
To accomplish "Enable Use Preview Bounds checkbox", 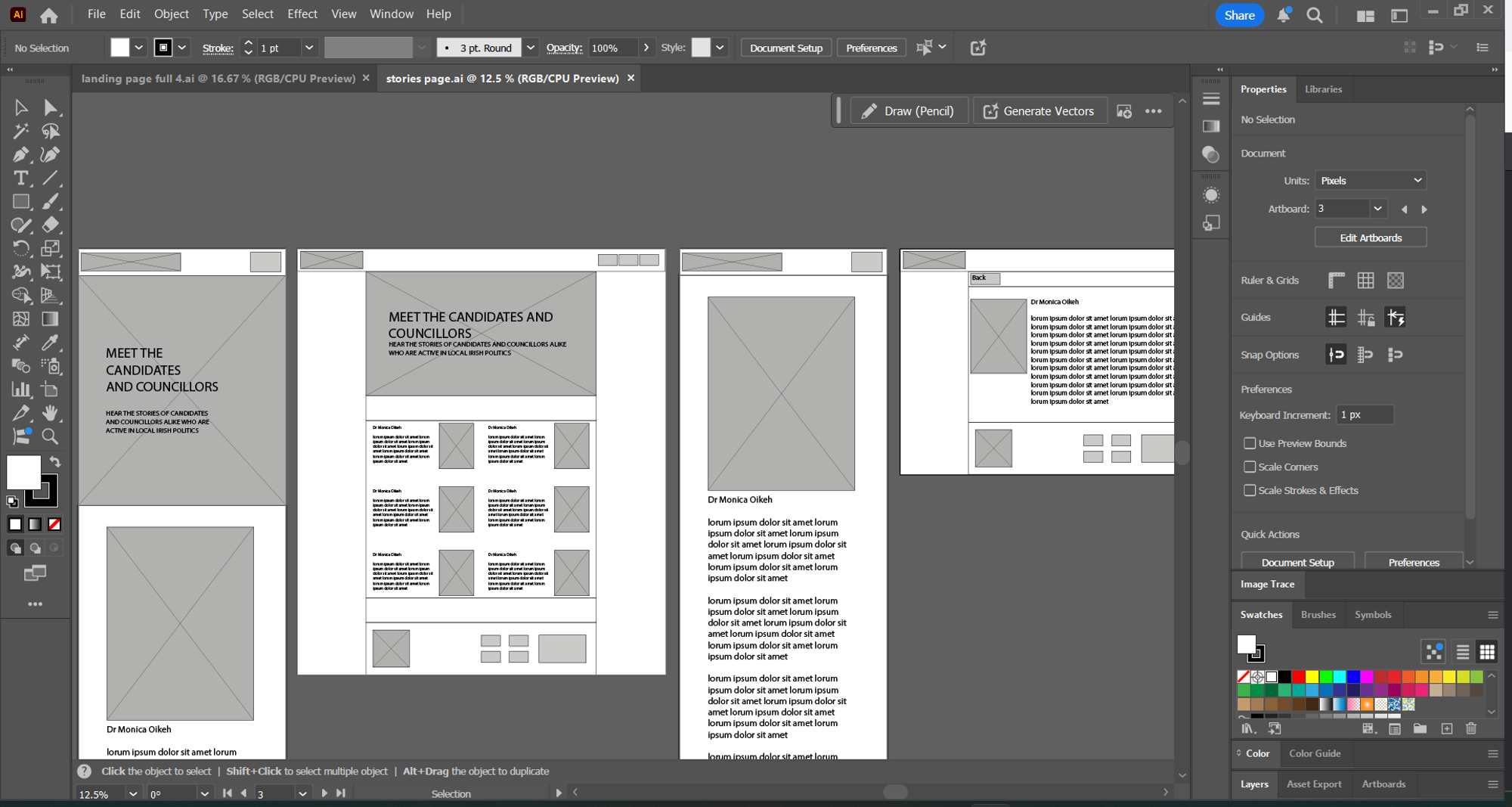I will pos(1250,443).
